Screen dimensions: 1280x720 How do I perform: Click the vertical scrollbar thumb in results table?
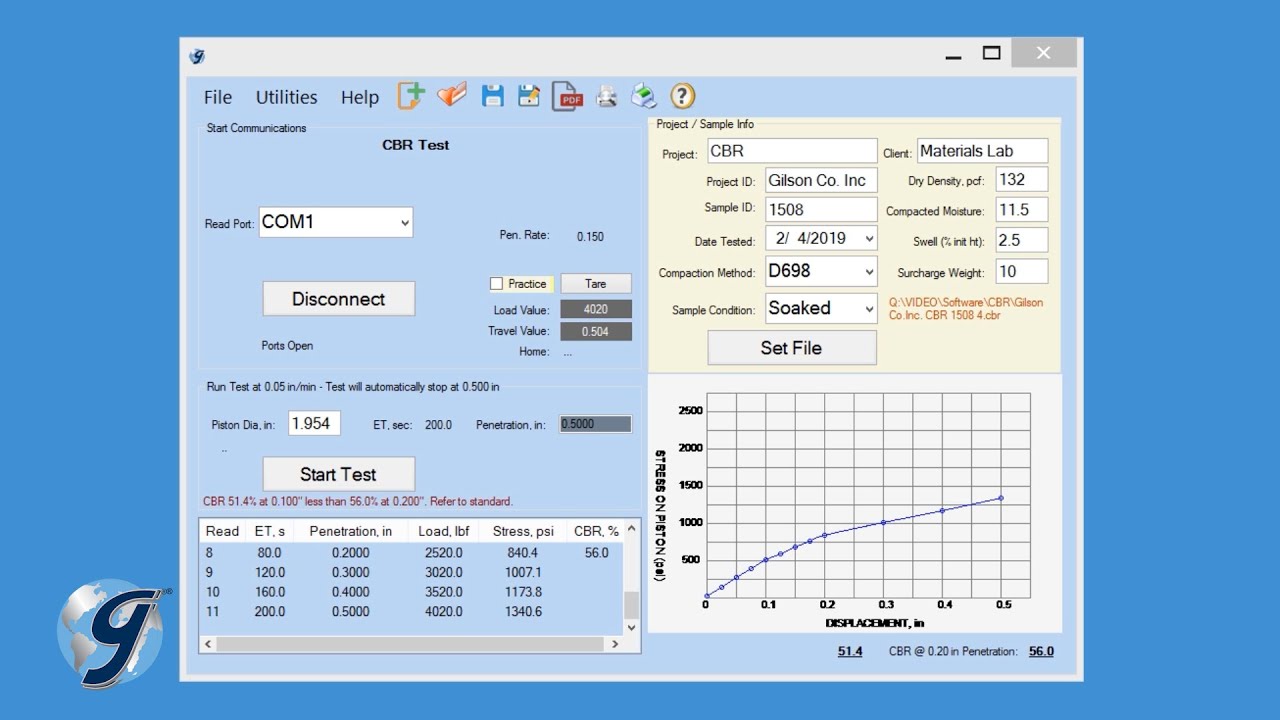631,605
